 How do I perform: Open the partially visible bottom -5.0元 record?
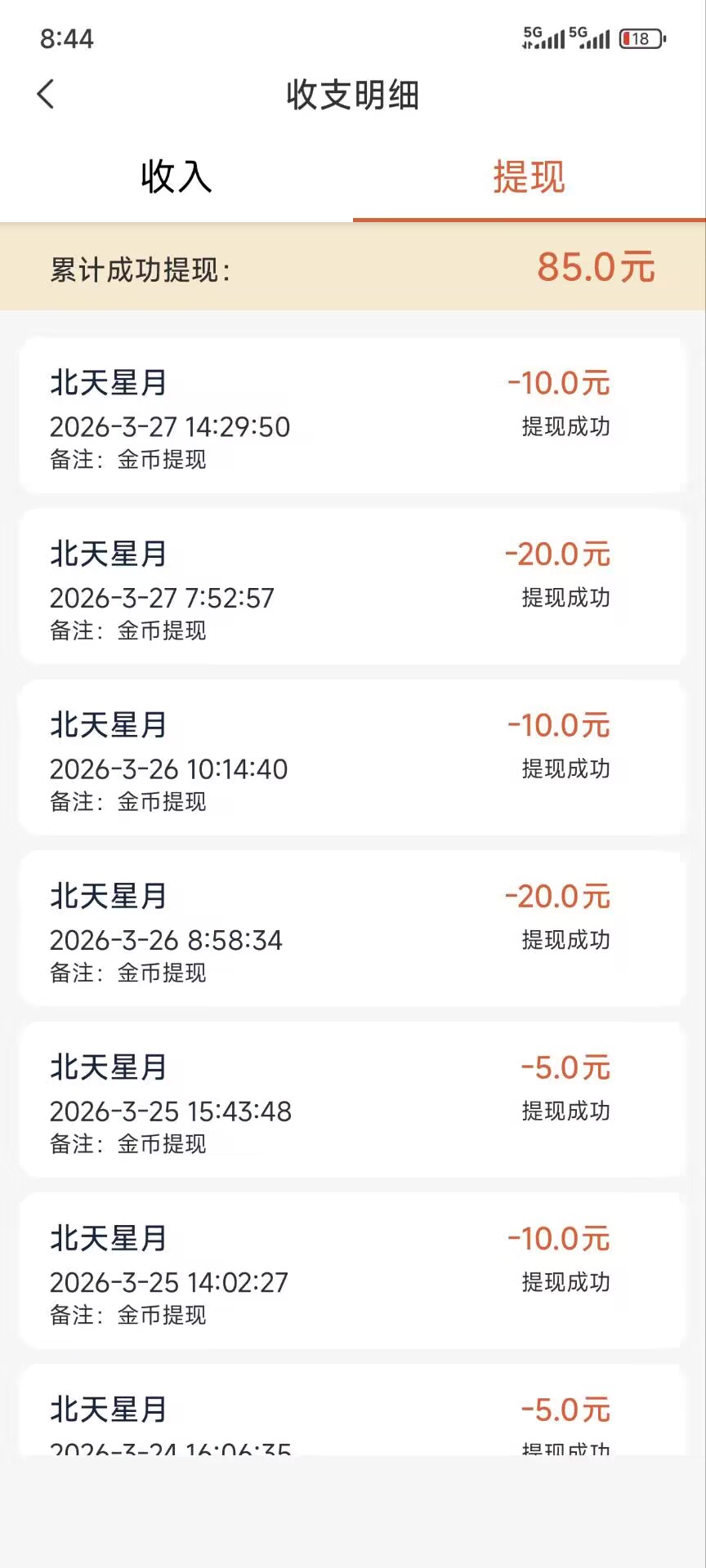351,1413
